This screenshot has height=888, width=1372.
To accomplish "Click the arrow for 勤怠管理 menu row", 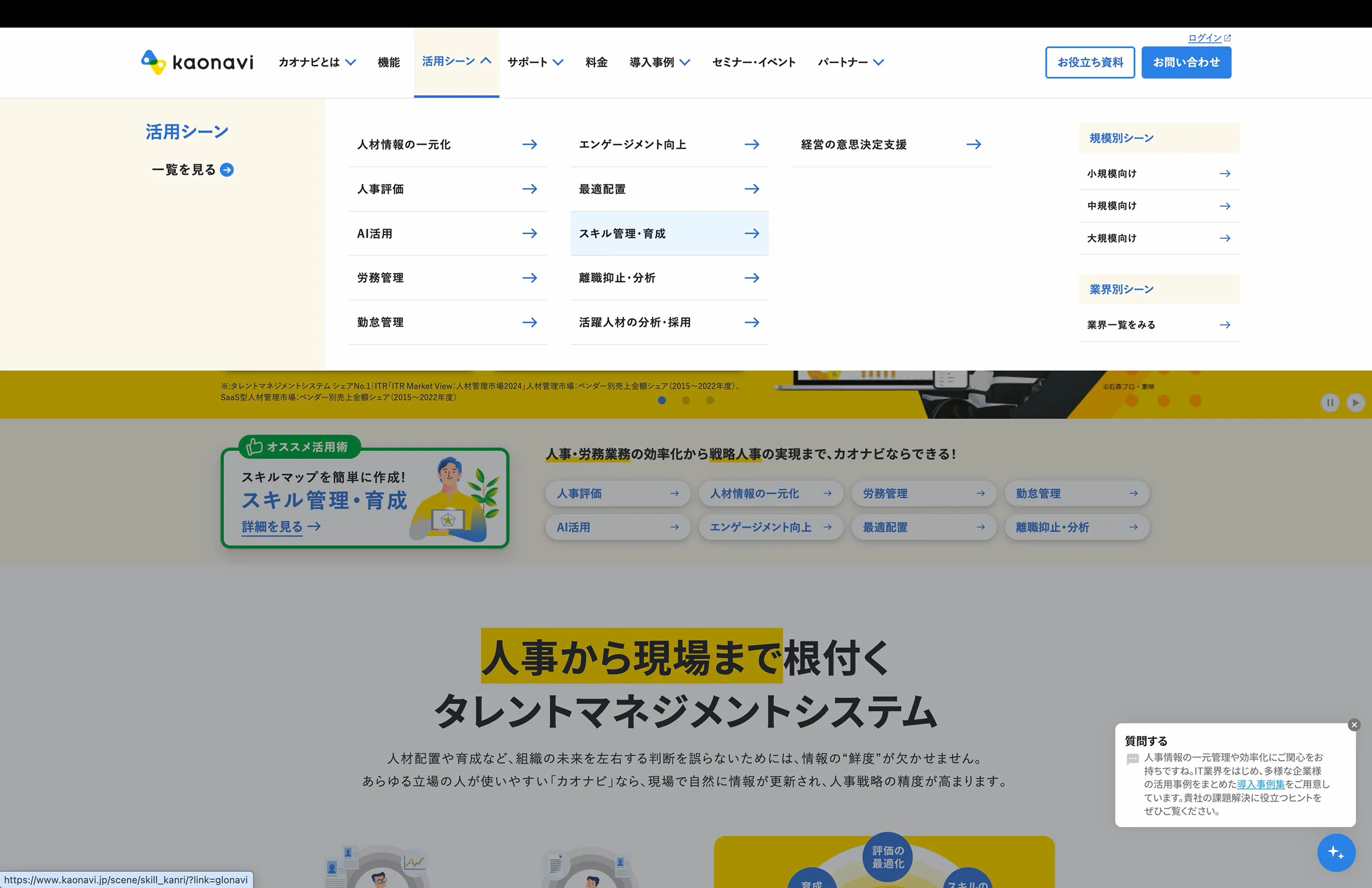I will pos(530,322).
